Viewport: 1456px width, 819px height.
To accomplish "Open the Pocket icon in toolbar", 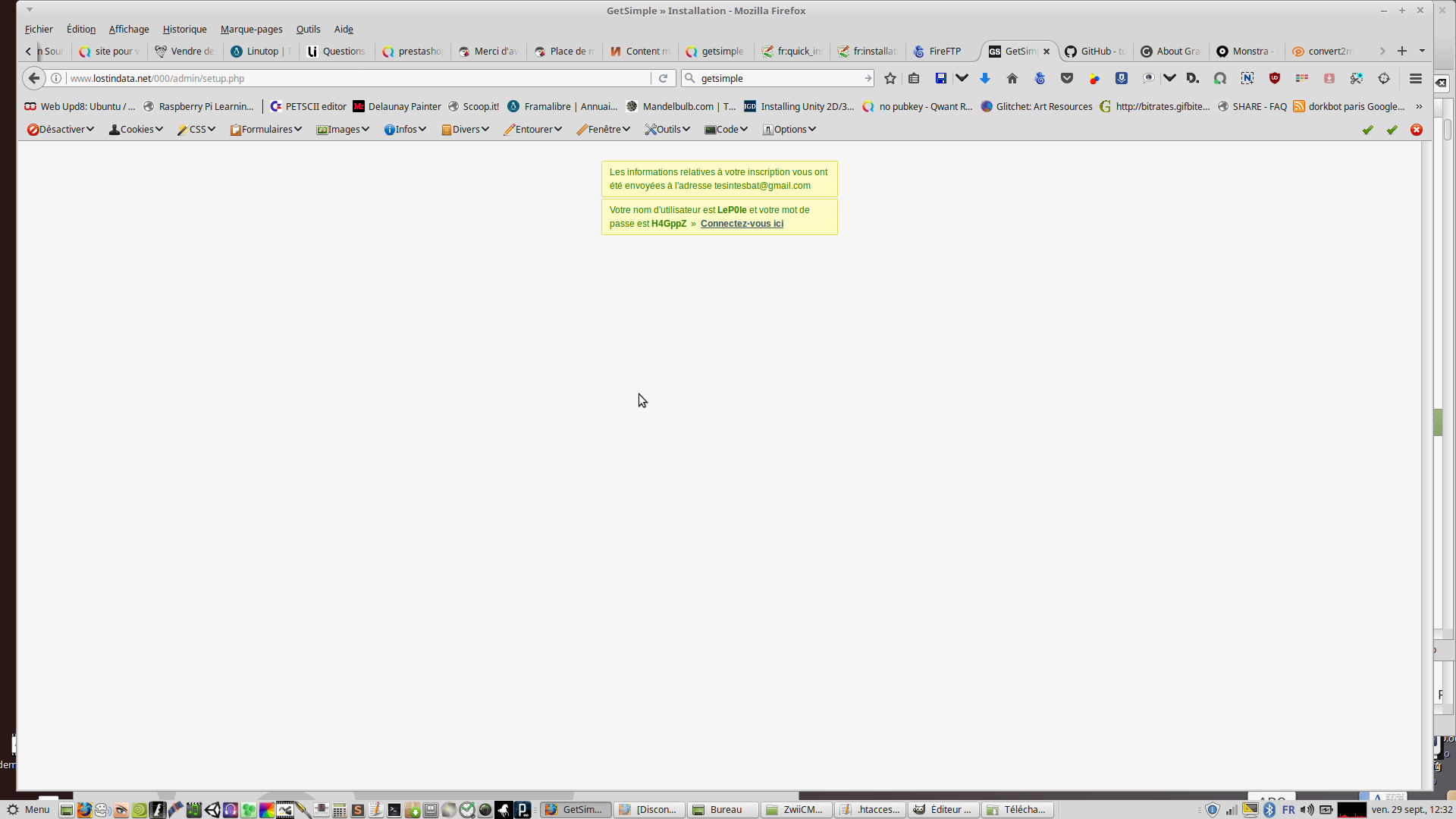I will (x=1067, y=78).
